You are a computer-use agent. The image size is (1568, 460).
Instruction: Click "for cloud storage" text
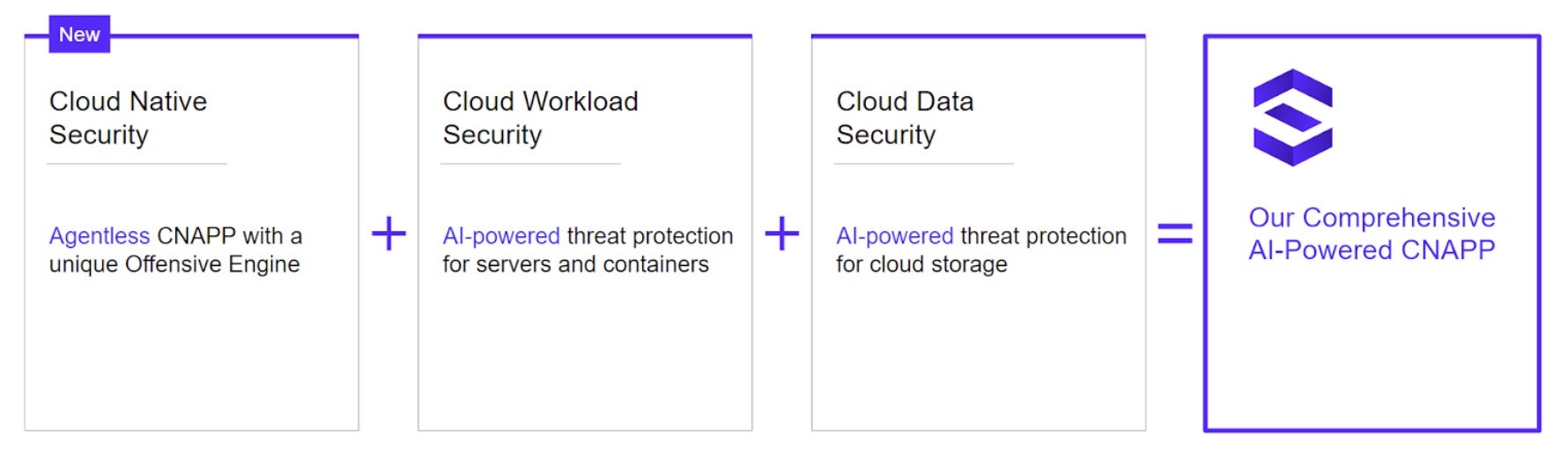(x=921, y=264)
